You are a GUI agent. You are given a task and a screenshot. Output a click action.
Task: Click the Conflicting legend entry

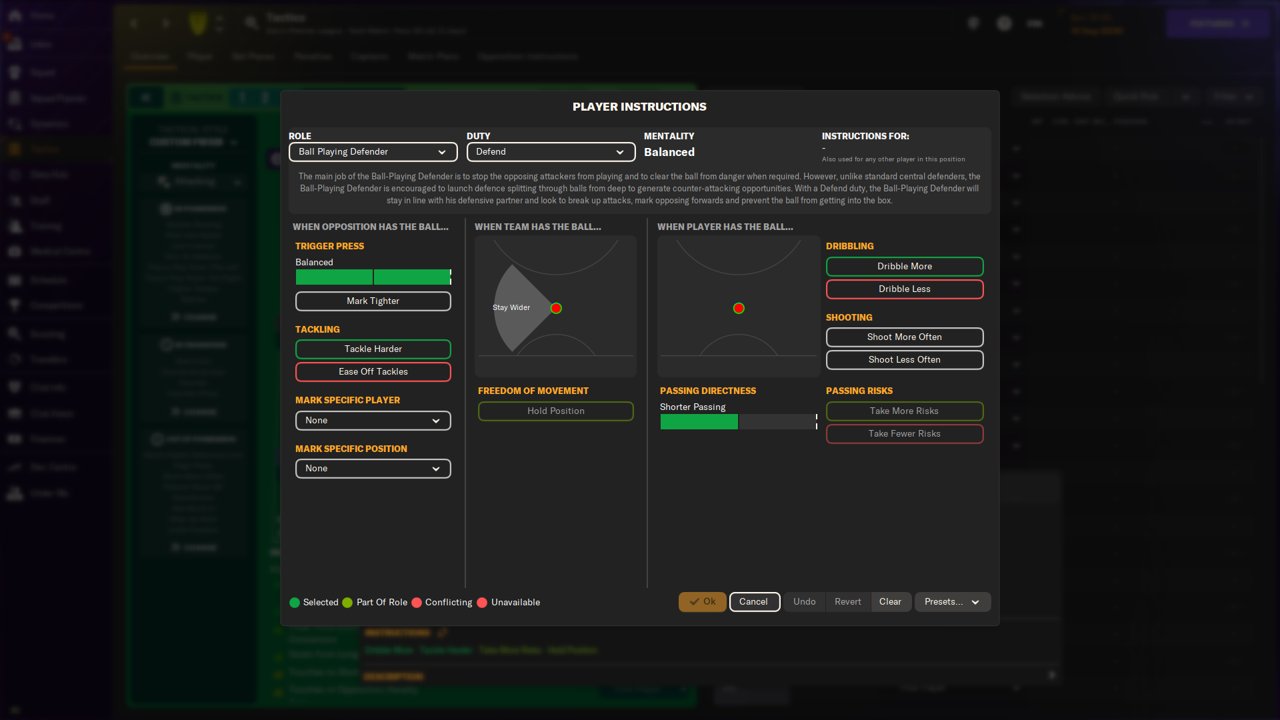coord(442,603)
